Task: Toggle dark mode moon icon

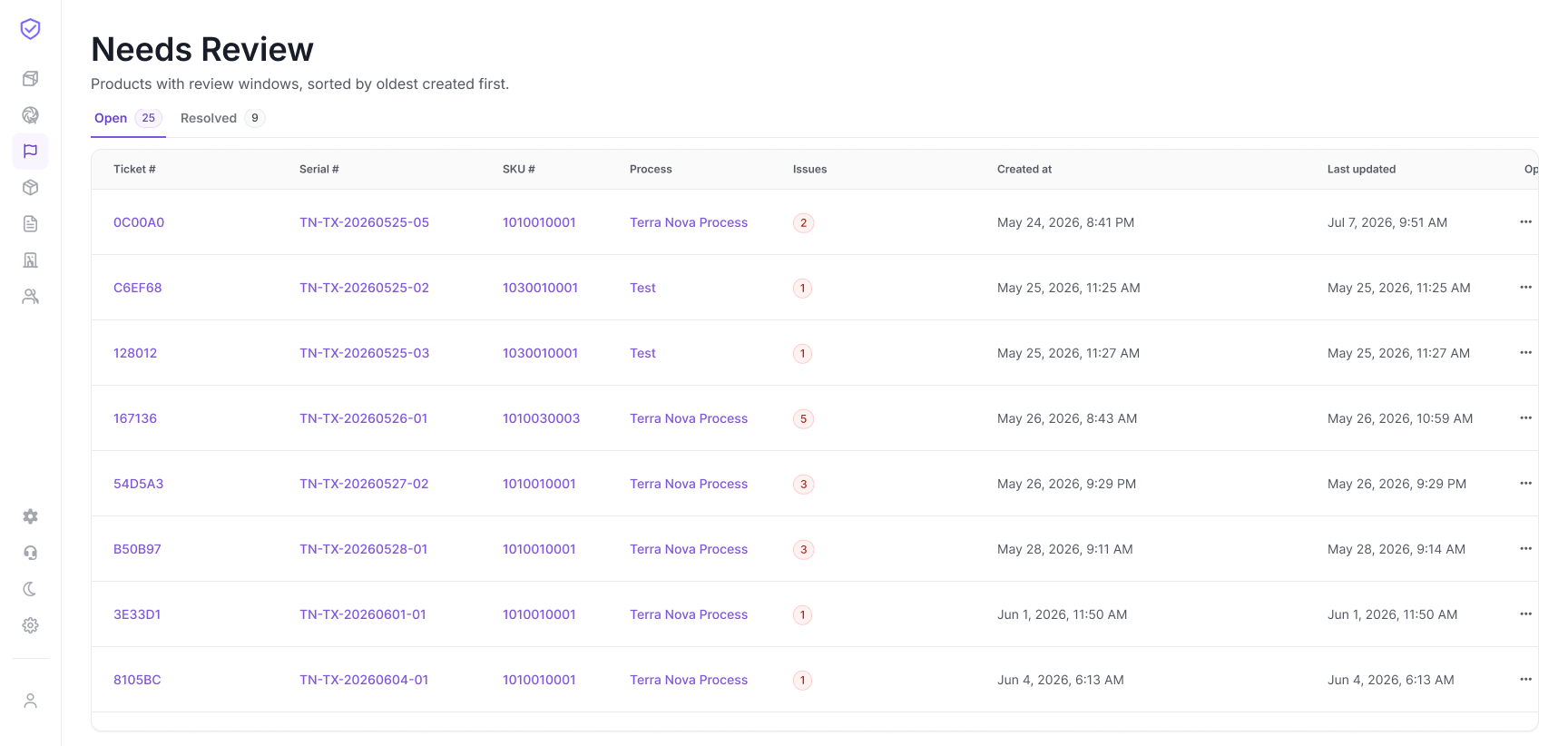Action: point(30,589)
